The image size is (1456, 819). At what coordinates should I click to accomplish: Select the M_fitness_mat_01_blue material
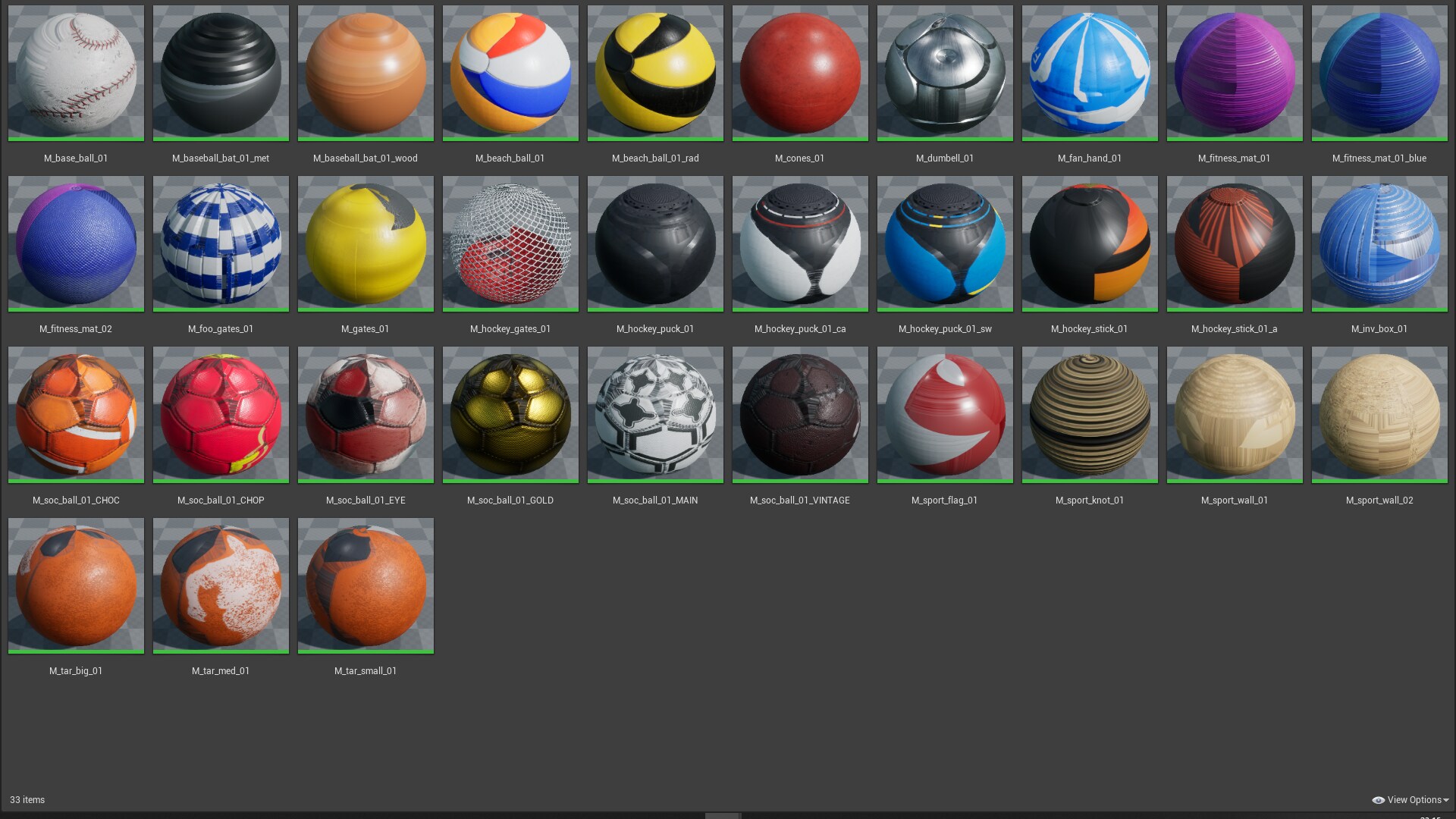click(1379, 73)
